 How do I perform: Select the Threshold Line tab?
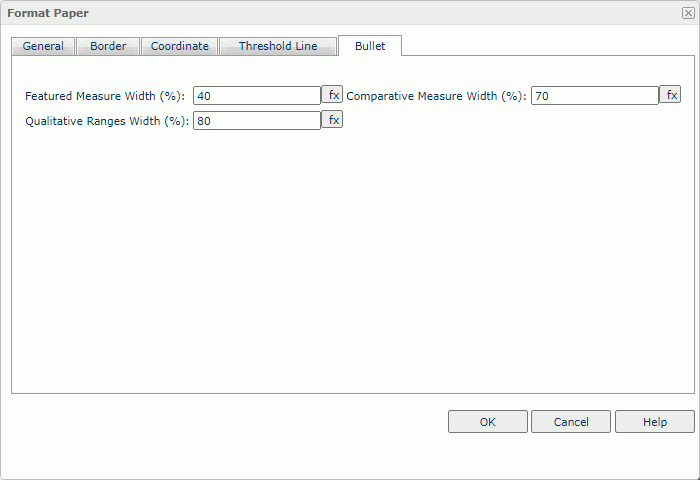click(x=277, y=46)
